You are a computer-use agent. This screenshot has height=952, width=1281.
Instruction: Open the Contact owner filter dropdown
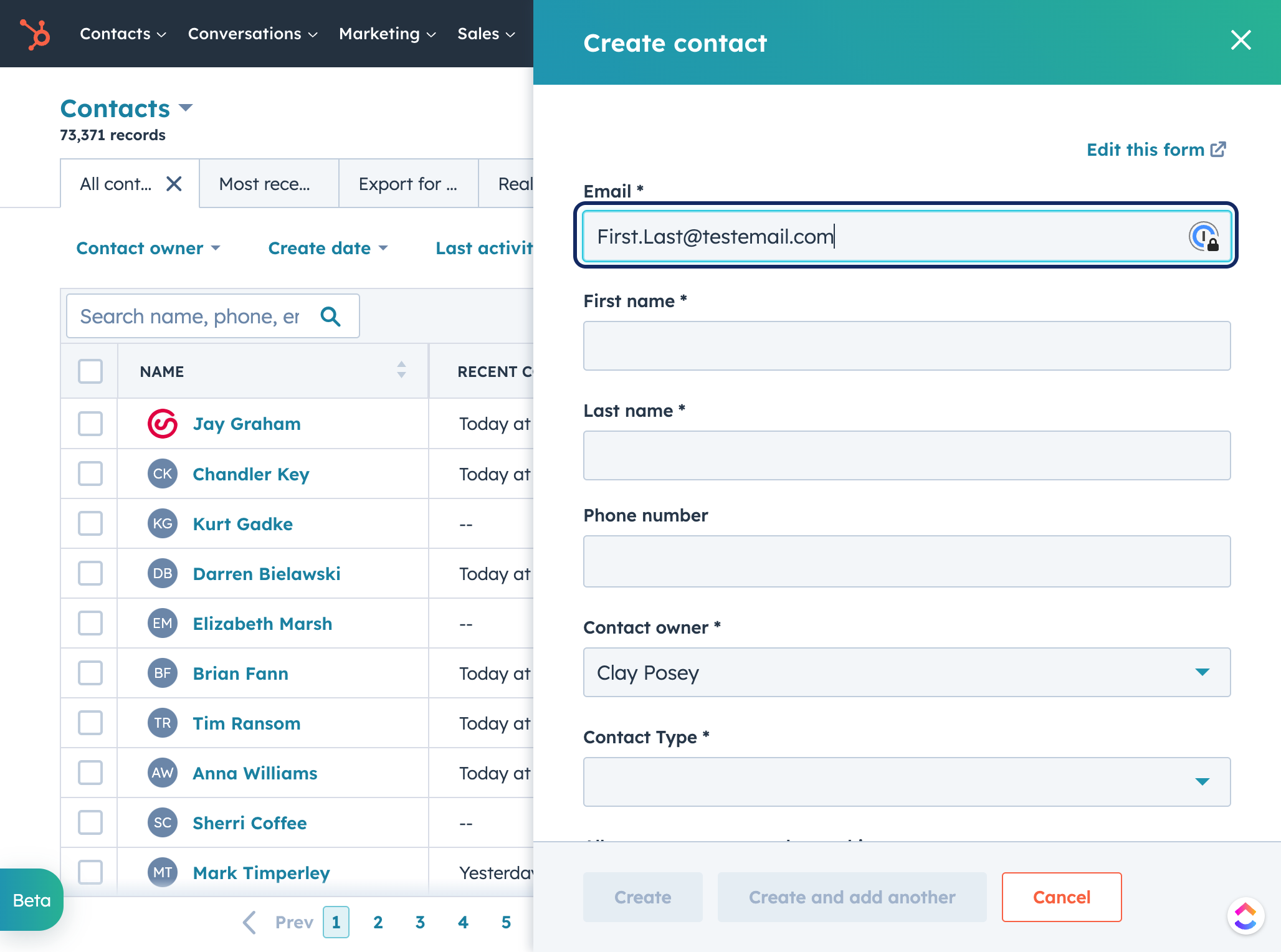148,248
